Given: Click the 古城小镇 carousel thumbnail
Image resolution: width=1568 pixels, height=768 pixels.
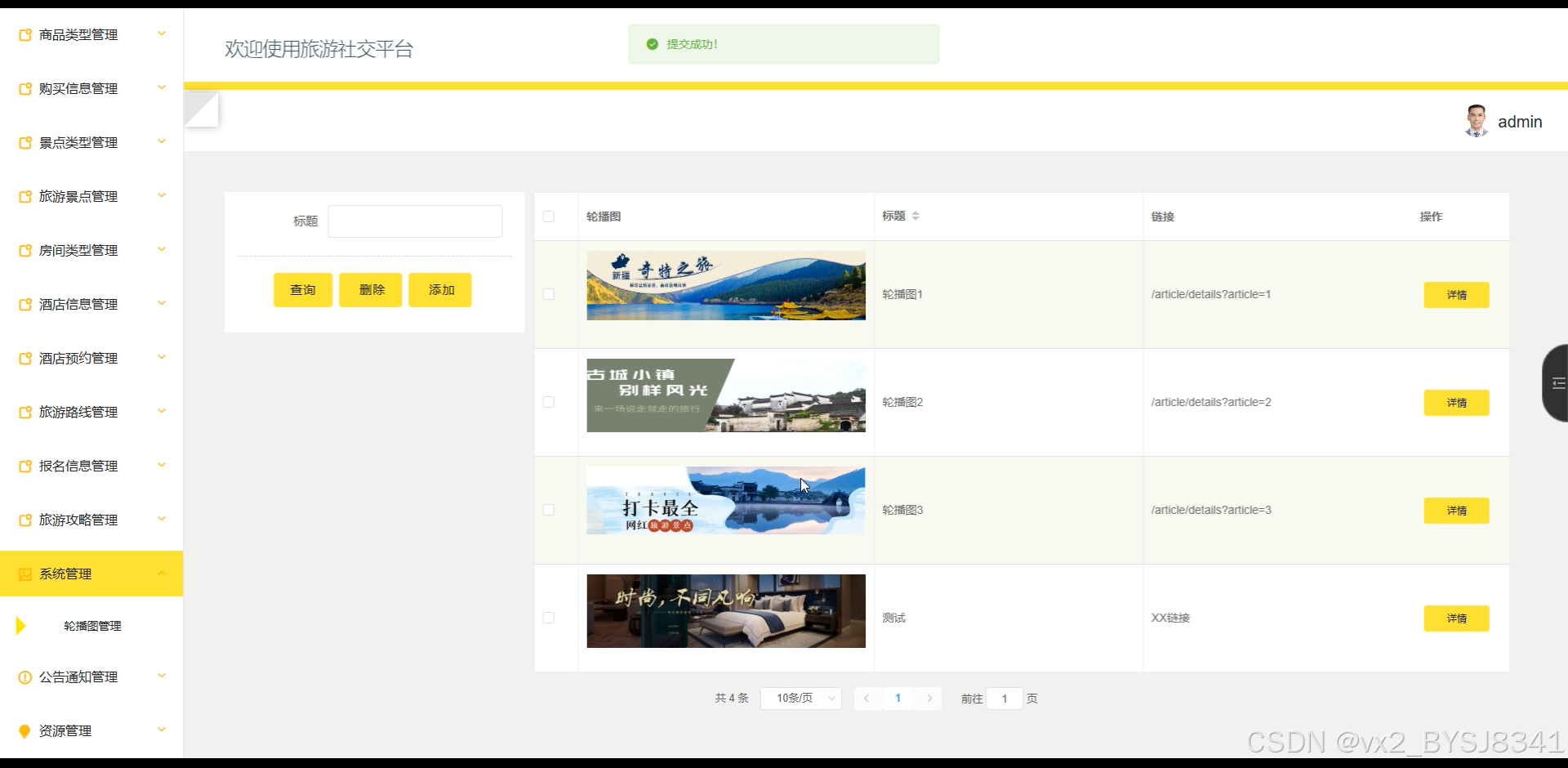Looking at the screenshot, I should tap(726, 395).
